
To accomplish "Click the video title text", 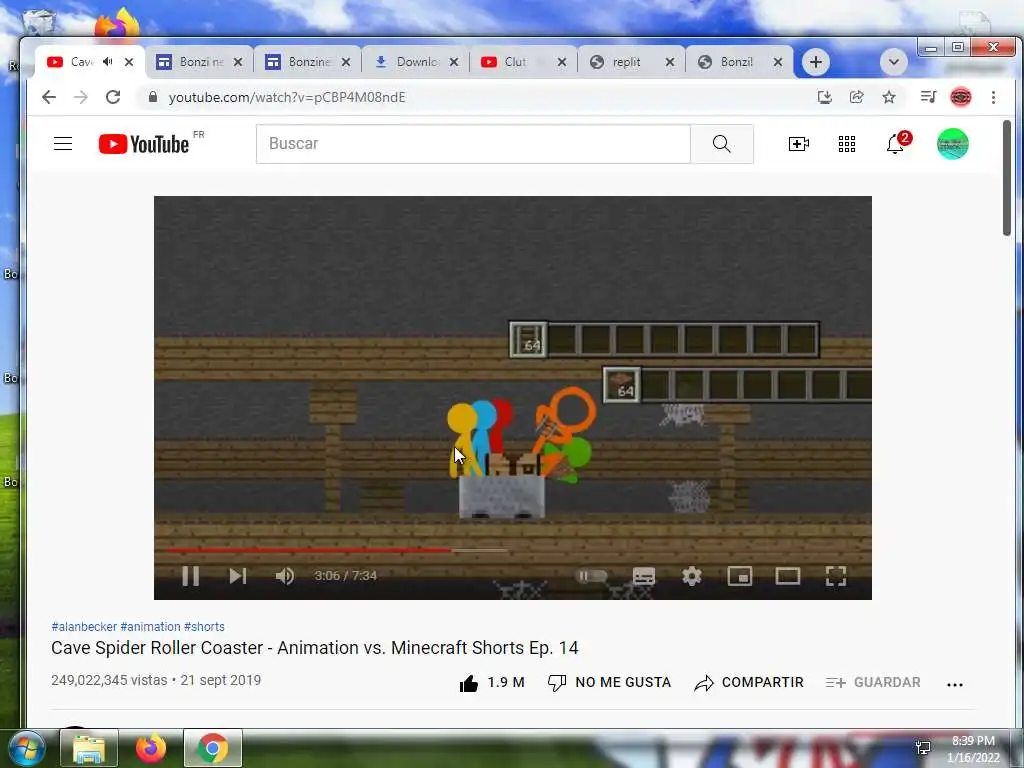I will (315, 648).
